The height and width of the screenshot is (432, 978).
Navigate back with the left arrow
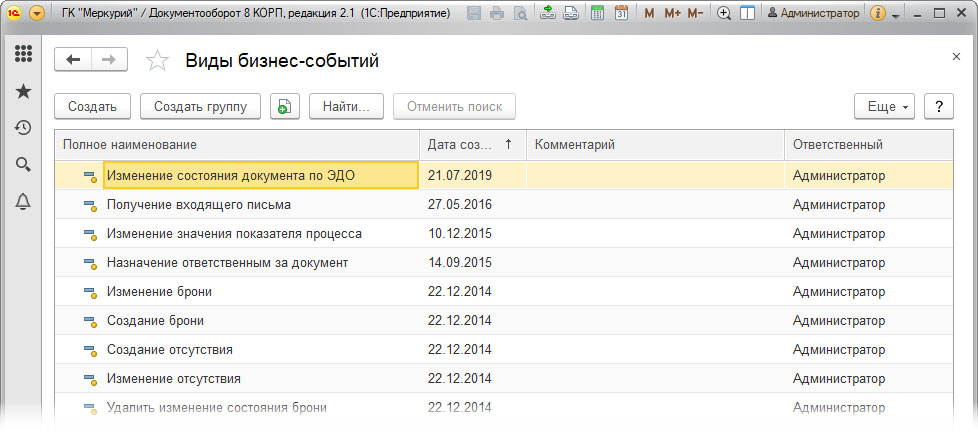point(73,60)
